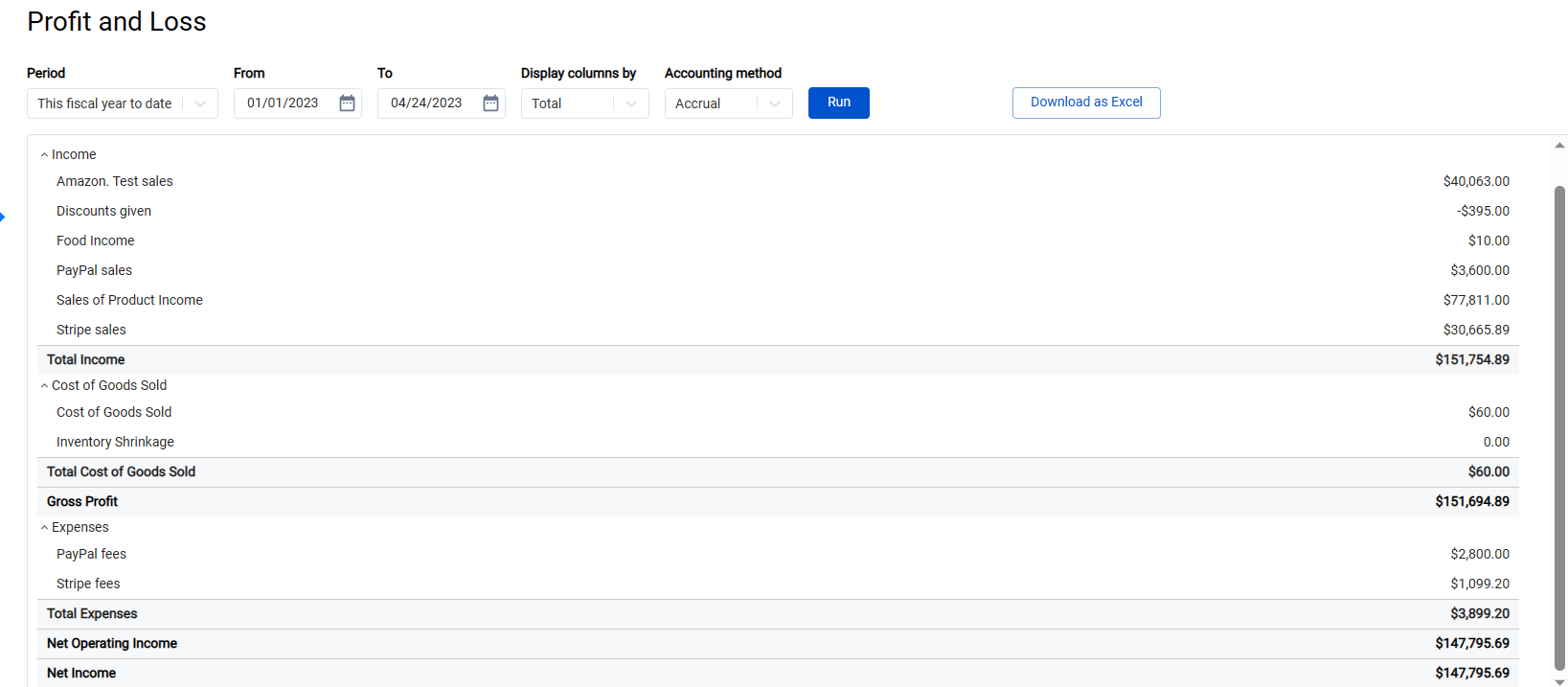Open the To date calendar picker

pyautogui.click(x=490, y=103)
